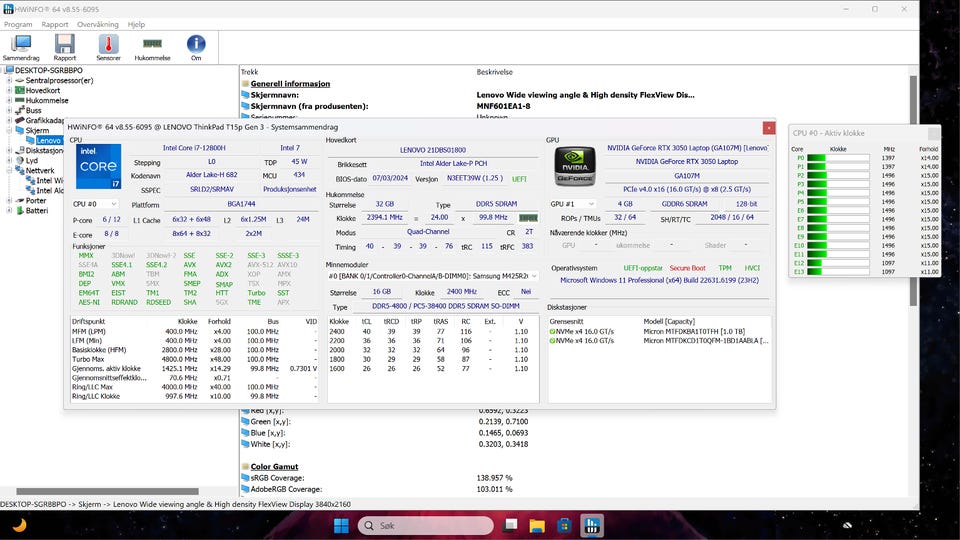This screenshot has width=960, height=540.
Task: Click the horizontal scrollbar under the tree
Action: [107, 491]
